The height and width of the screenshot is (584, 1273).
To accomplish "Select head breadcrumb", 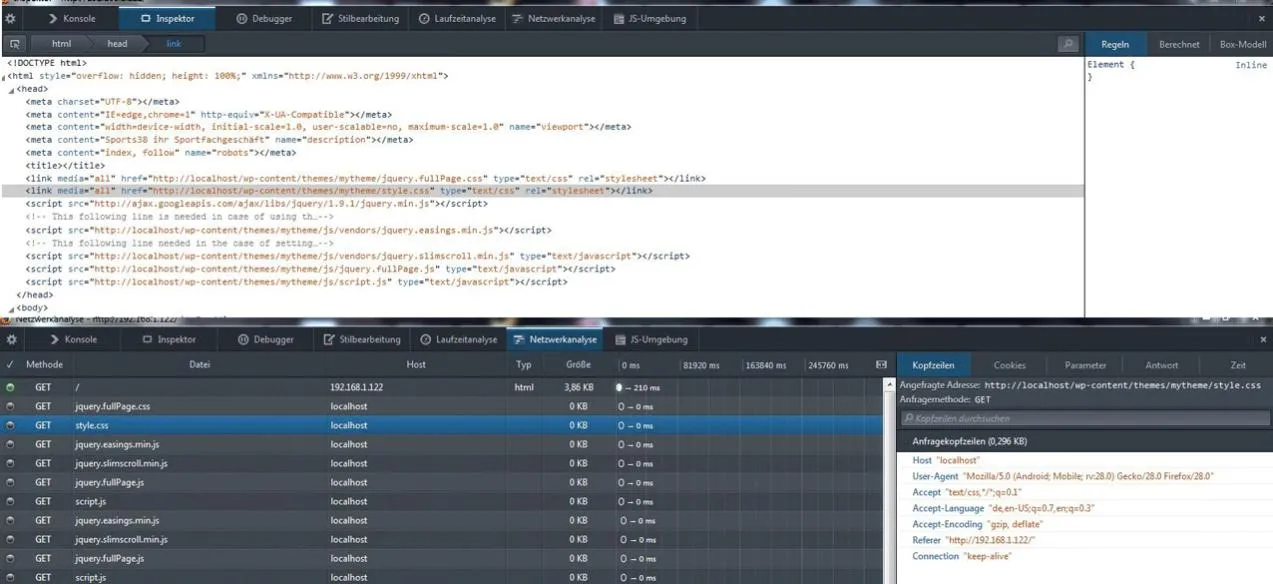I will click(x=117, y=44).
